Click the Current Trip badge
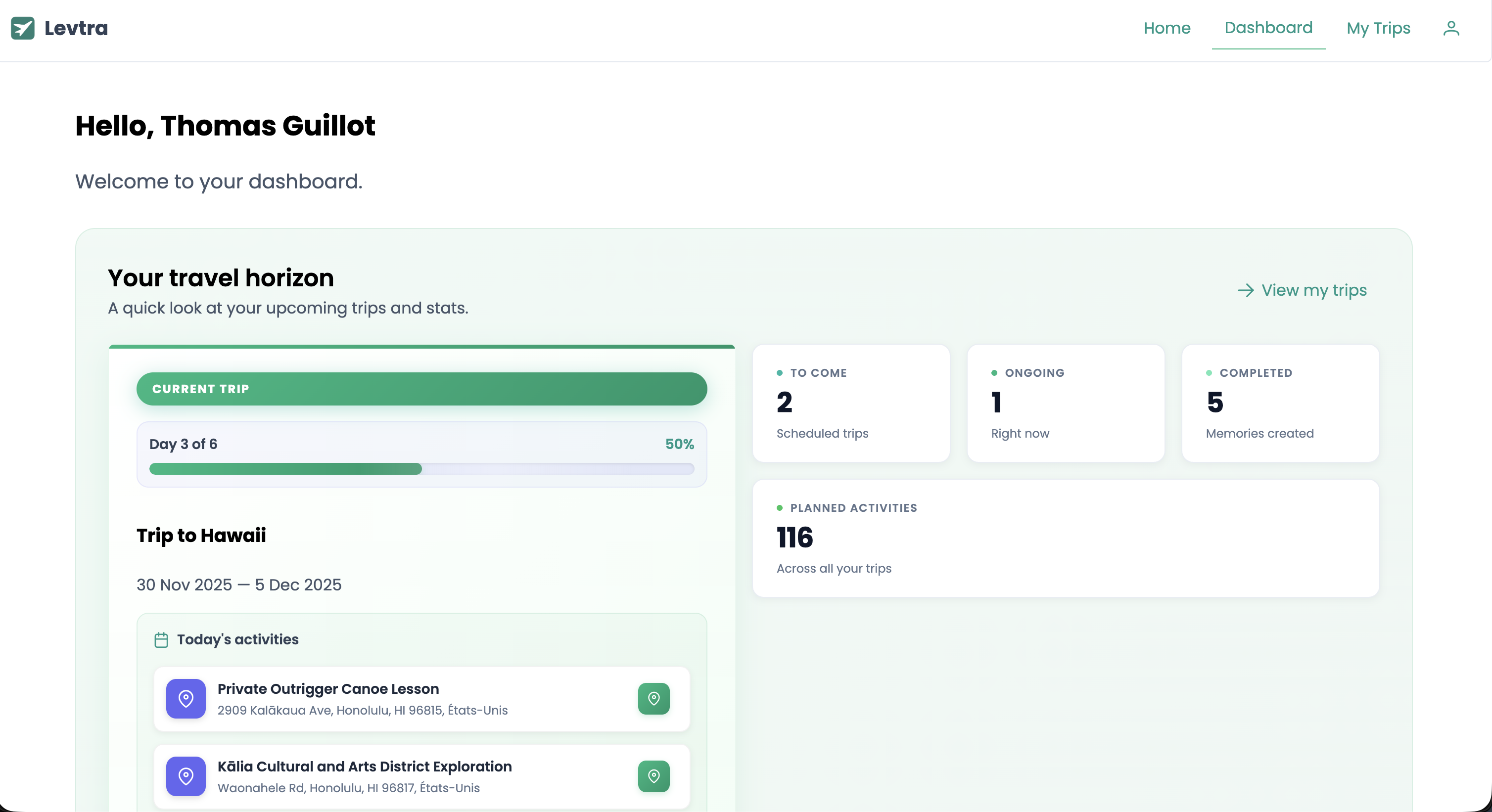The image size is (1492, 812). tap(421, 389)
